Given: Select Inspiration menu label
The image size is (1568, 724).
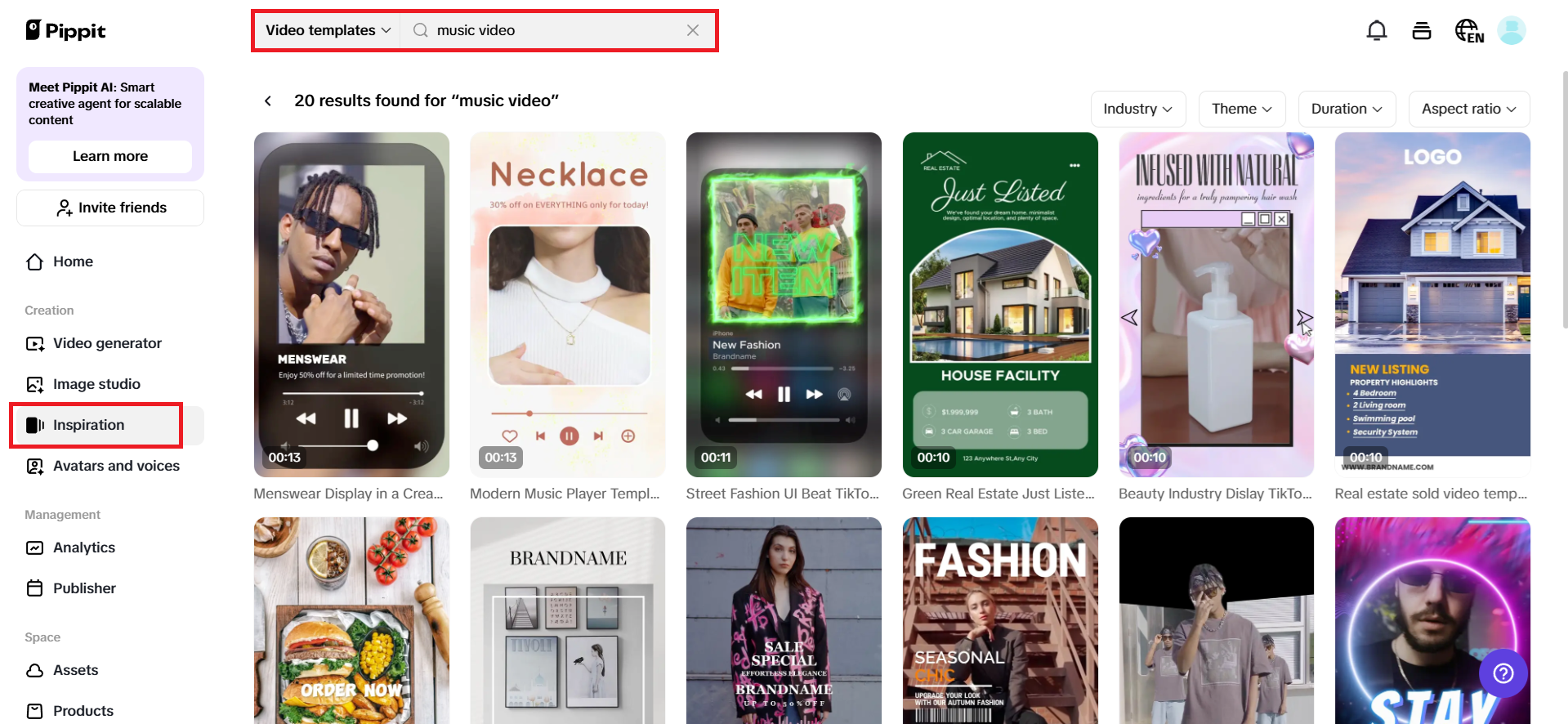Looking at the screenshot, I should [x=88, y=425].
